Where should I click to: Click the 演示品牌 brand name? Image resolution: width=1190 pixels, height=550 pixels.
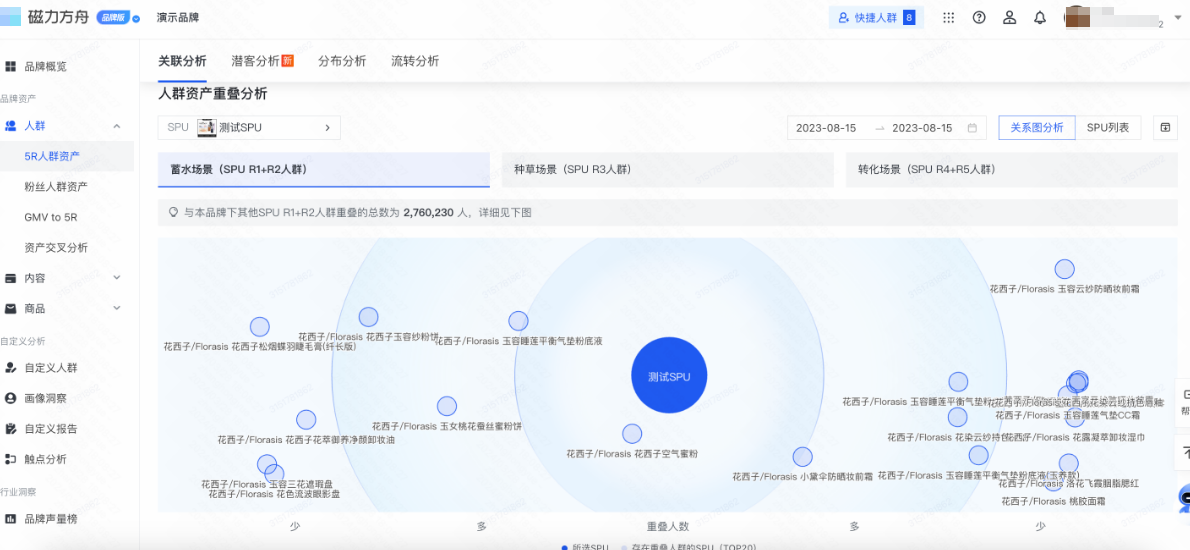pos(178,17)
